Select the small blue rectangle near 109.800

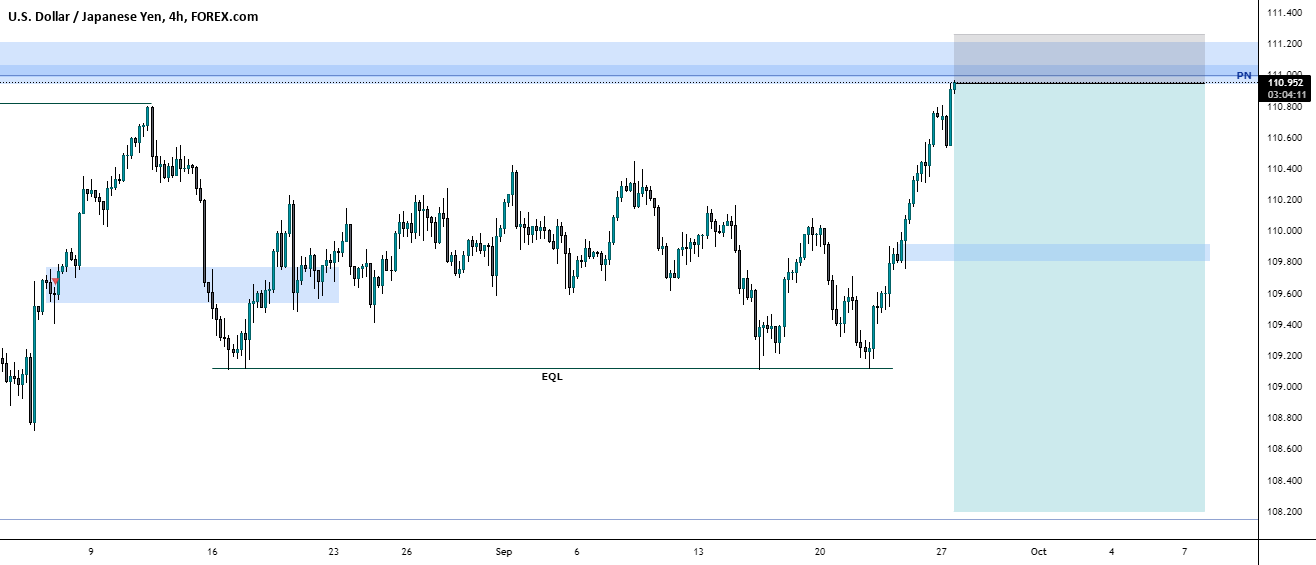point(1057,253)
